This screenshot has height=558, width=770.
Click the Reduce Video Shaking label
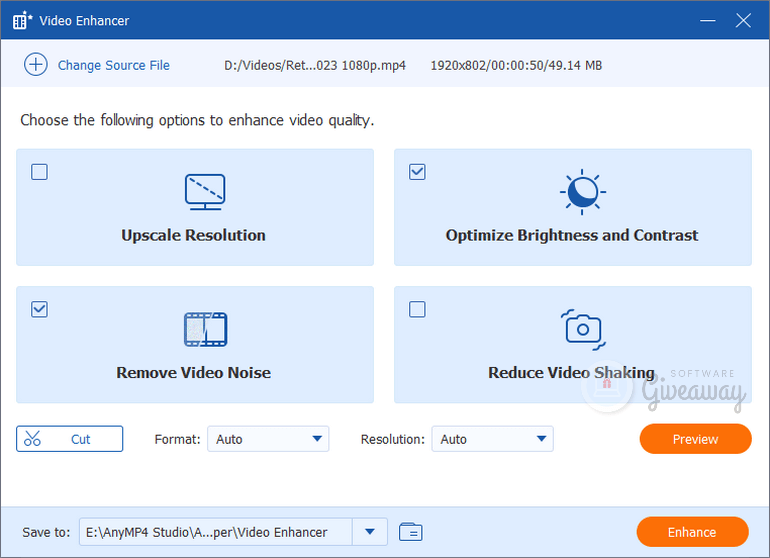[571, 373]
